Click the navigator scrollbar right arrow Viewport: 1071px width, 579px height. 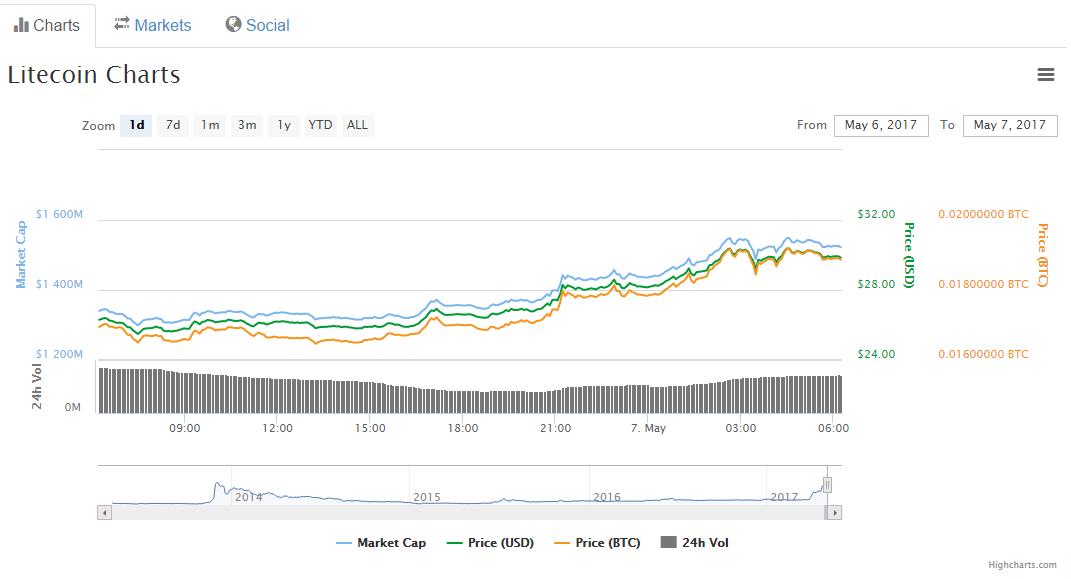(835, 512)
